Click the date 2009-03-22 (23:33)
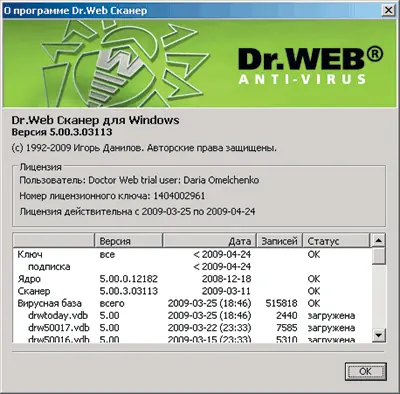Image resolution: width=400 pixels, height=394 pixels. [209, 328]
